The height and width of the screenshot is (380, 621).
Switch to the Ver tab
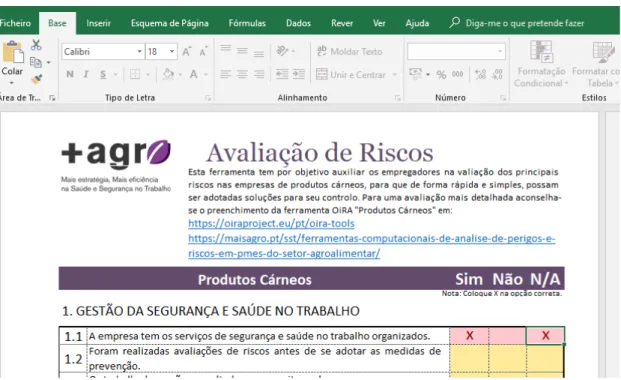pyautogui.click(x=379, y=23)
